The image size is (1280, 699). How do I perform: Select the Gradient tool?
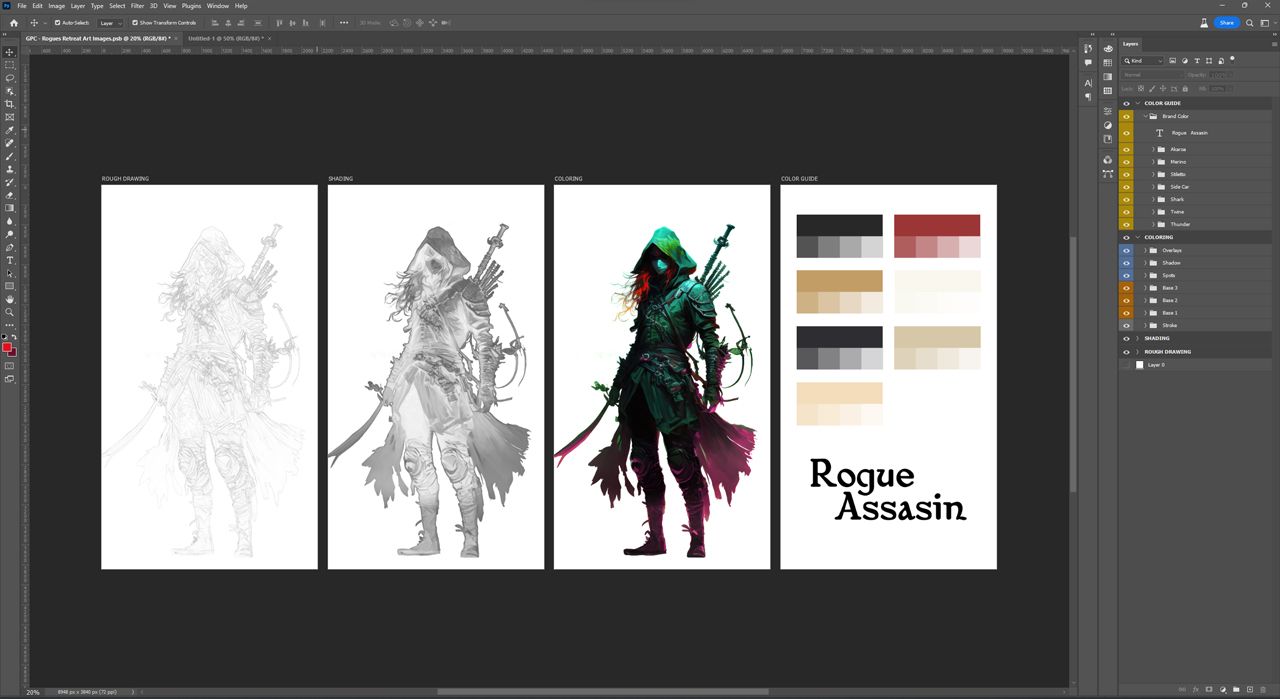pos(10,208)
